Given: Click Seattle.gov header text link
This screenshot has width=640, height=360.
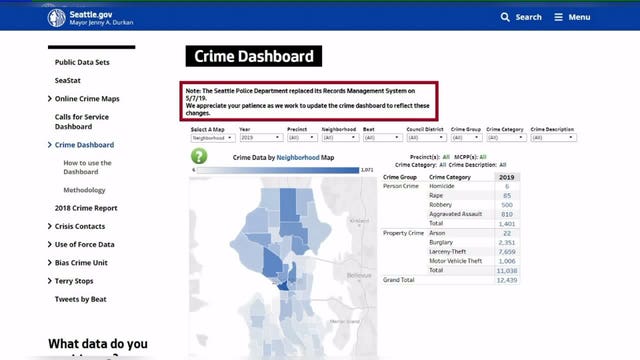Looking at the screenshot, I should (91, 14).
